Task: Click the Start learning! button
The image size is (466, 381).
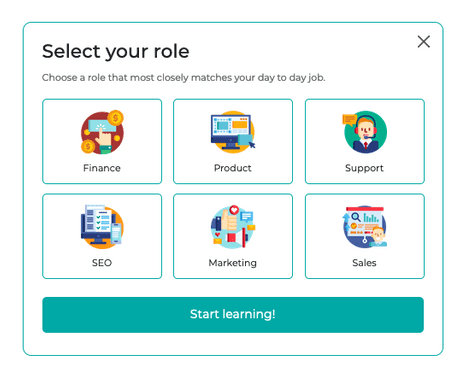Action: coord(233,315)
